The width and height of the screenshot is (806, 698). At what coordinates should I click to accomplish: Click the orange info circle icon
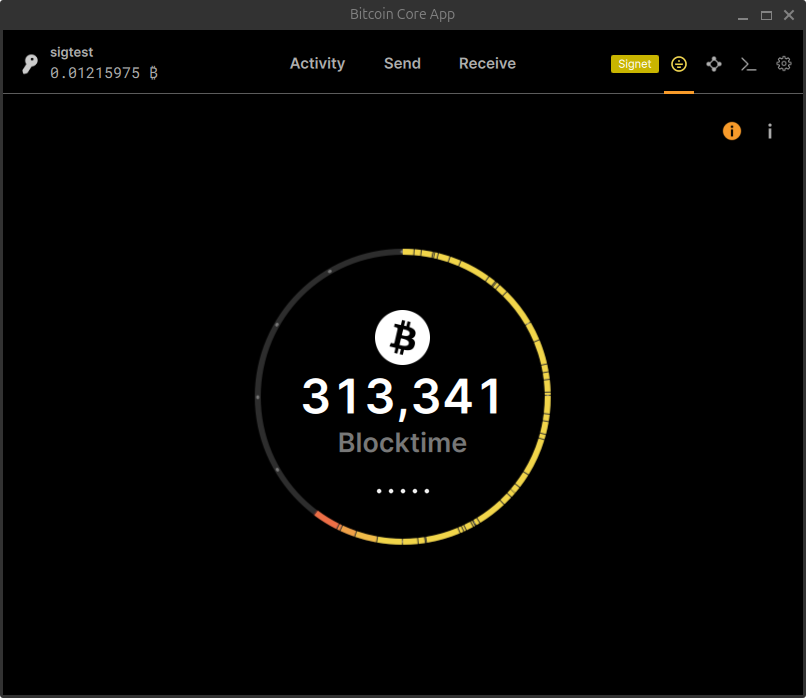[731, 131]
